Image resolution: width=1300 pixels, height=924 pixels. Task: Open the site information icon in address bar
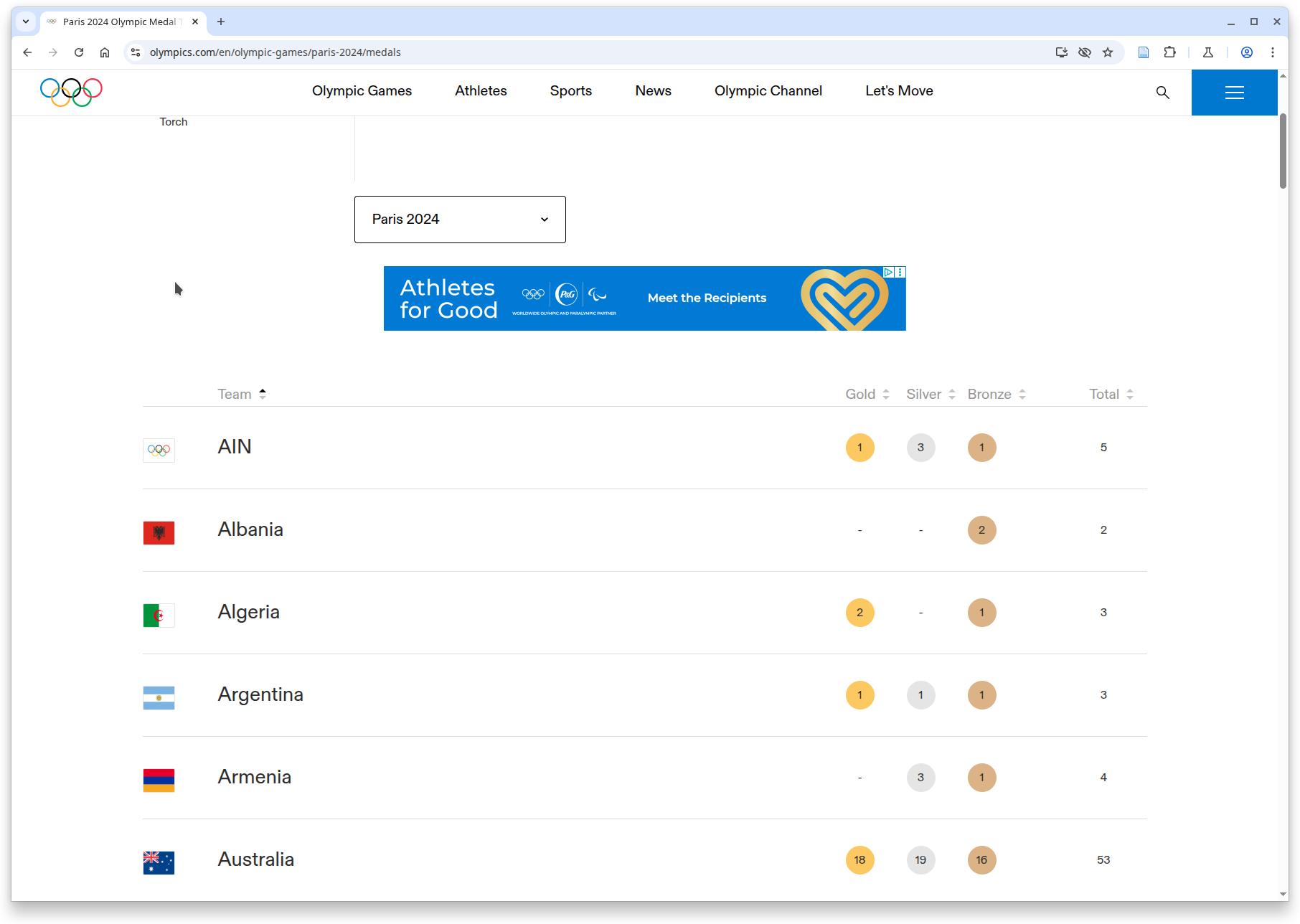tap(136, 52)
